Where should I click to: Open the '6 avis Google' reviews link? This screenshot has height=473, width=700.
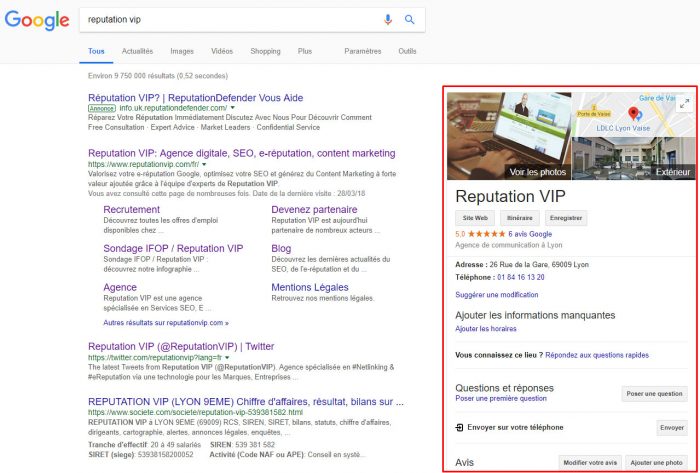[x=530, y=234]
